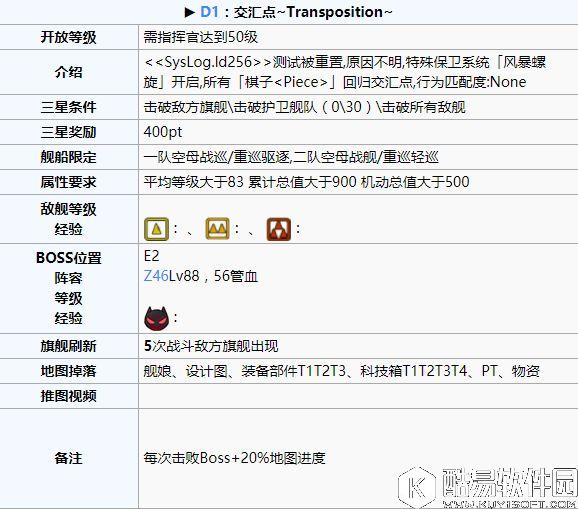Image resolution: width=578 pixels, height=509 pixels.
Task: Select the boss position value E2
Action: [151, 256]
